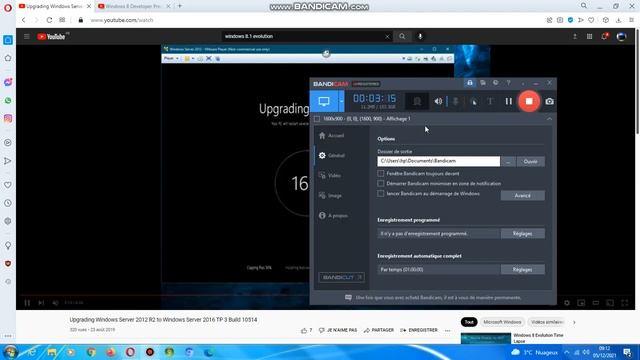The height and width of the screenshot is (360, 640).
Task: Open Réglages for Enregistrement programmé
Action: point(522,233)
